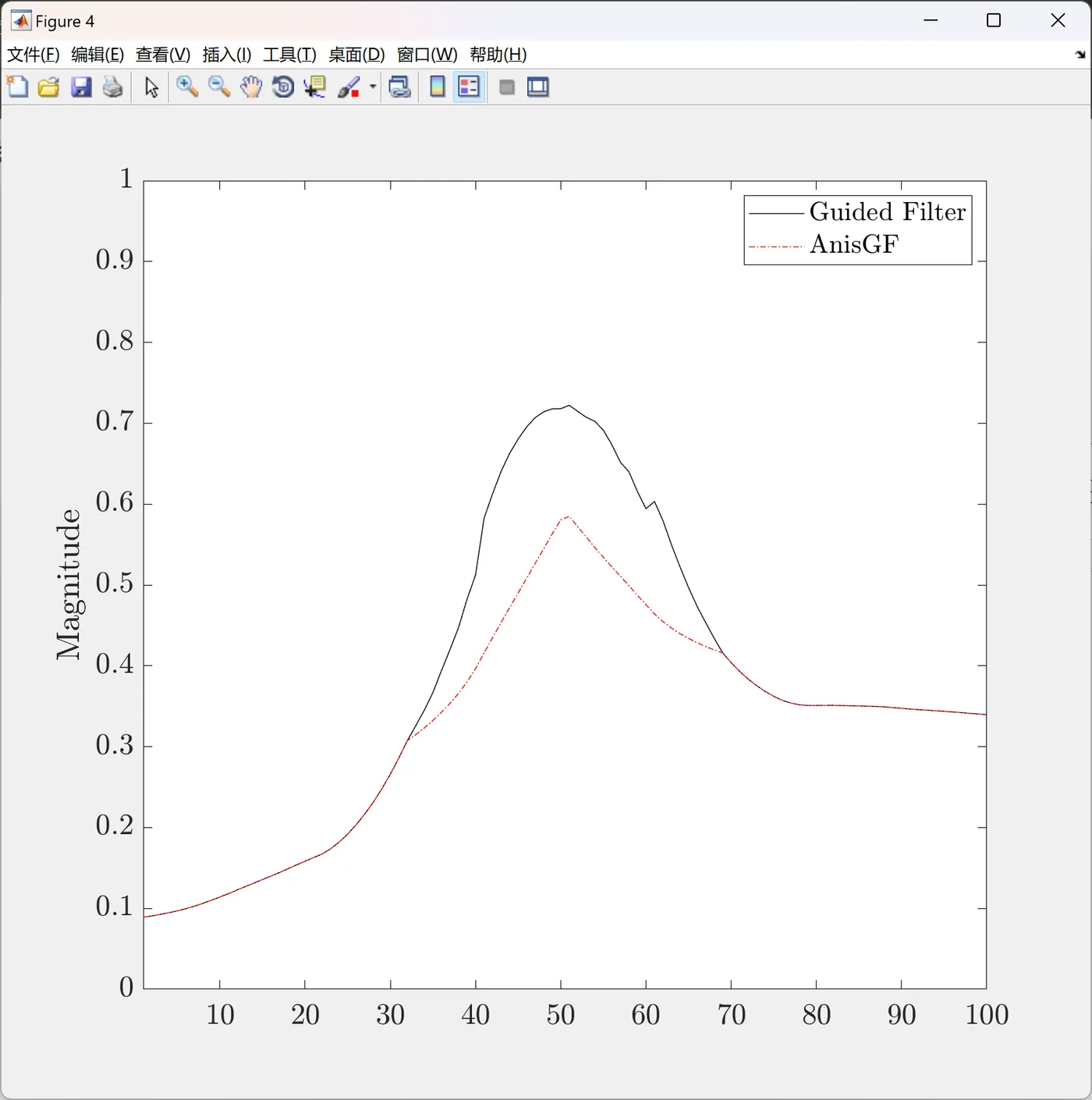
Task: Click the black line sample in the legend
Action: point(775,212)
